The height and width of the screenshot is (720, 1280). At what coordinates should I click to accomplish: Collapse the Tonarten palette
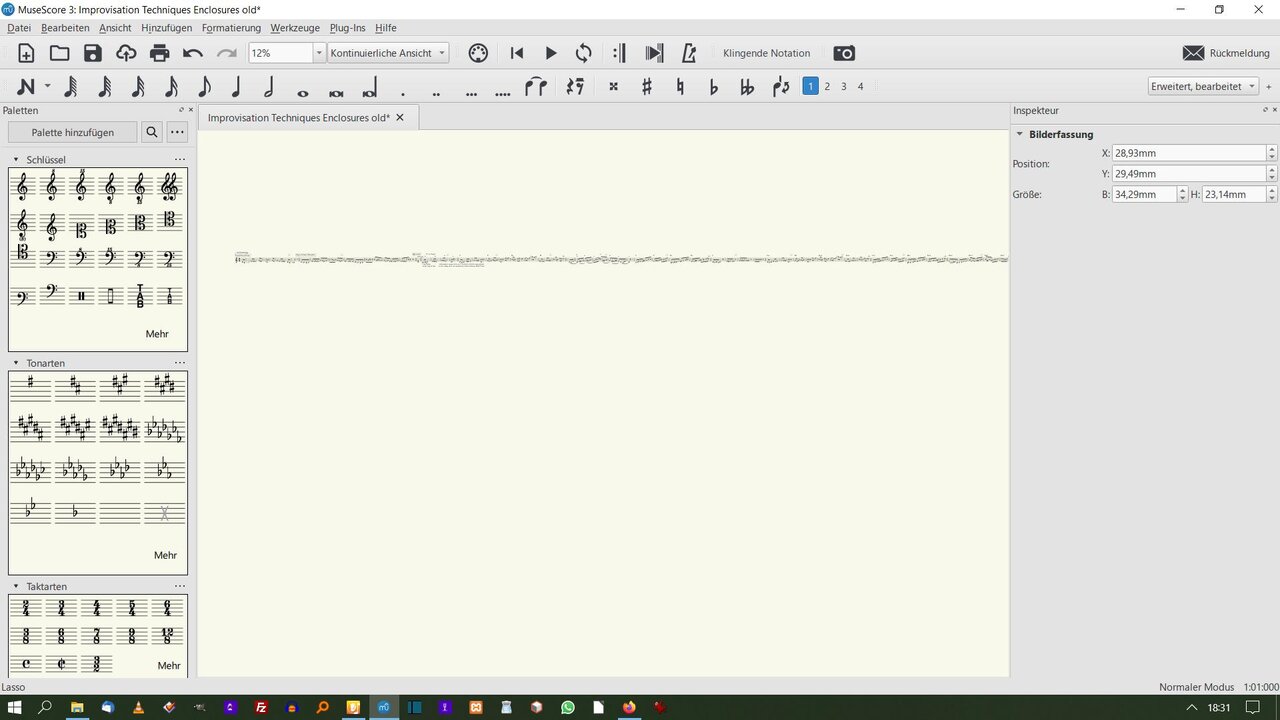pyautogui.click(x=16, y=363)
